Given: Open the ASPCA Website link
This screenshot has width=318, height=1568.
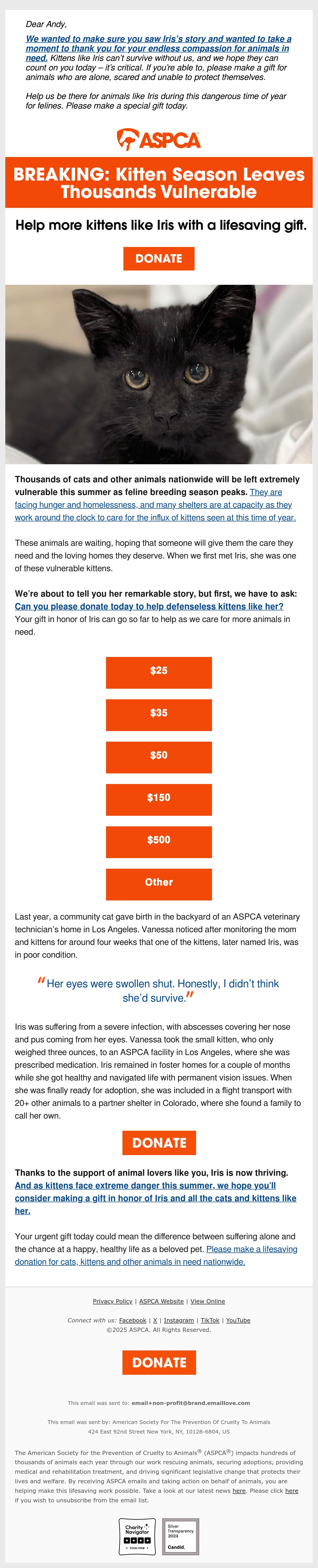Looking at the screenshot, I should coord(161,1301).
